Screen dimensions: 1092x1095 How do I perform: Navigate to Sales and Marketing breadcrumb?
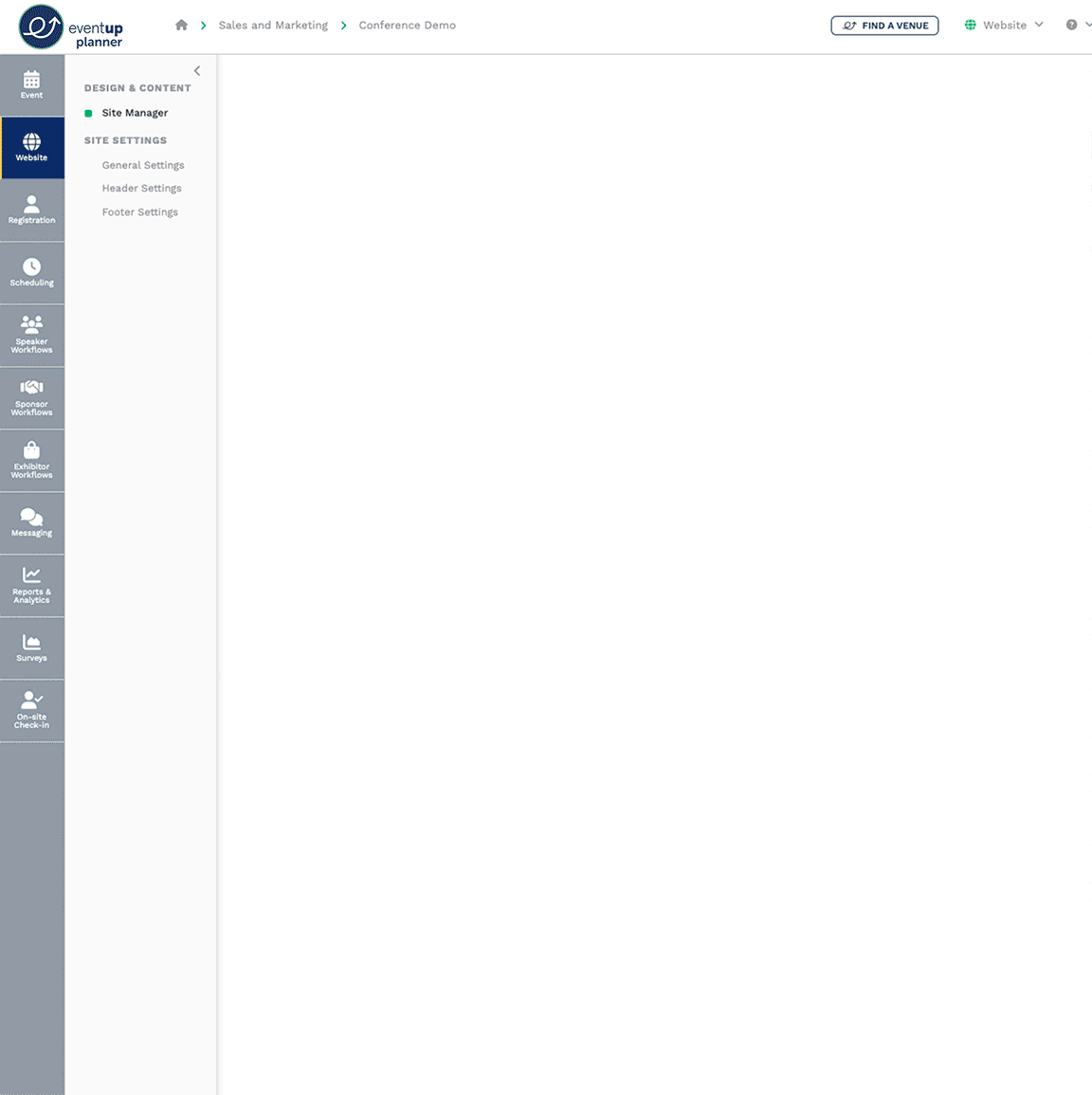[x=273, y=26]
